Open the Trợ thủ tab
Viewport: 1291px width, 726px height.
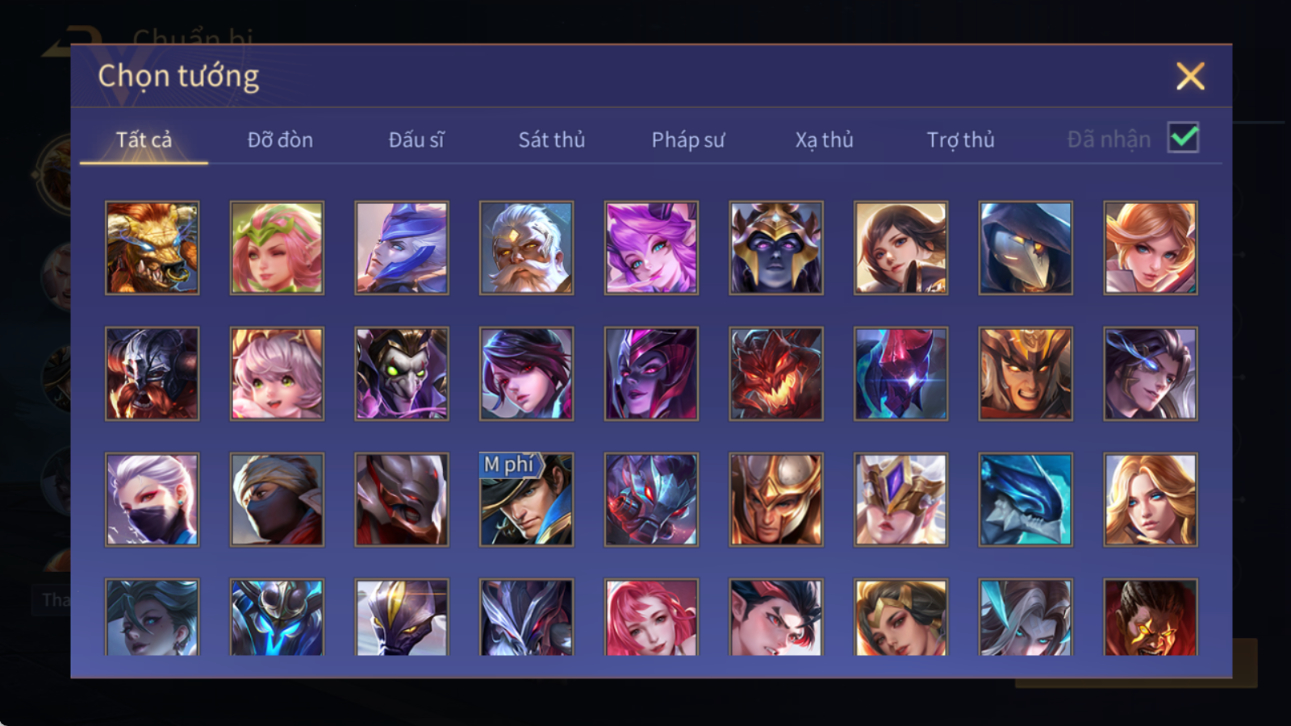[960, 140]
